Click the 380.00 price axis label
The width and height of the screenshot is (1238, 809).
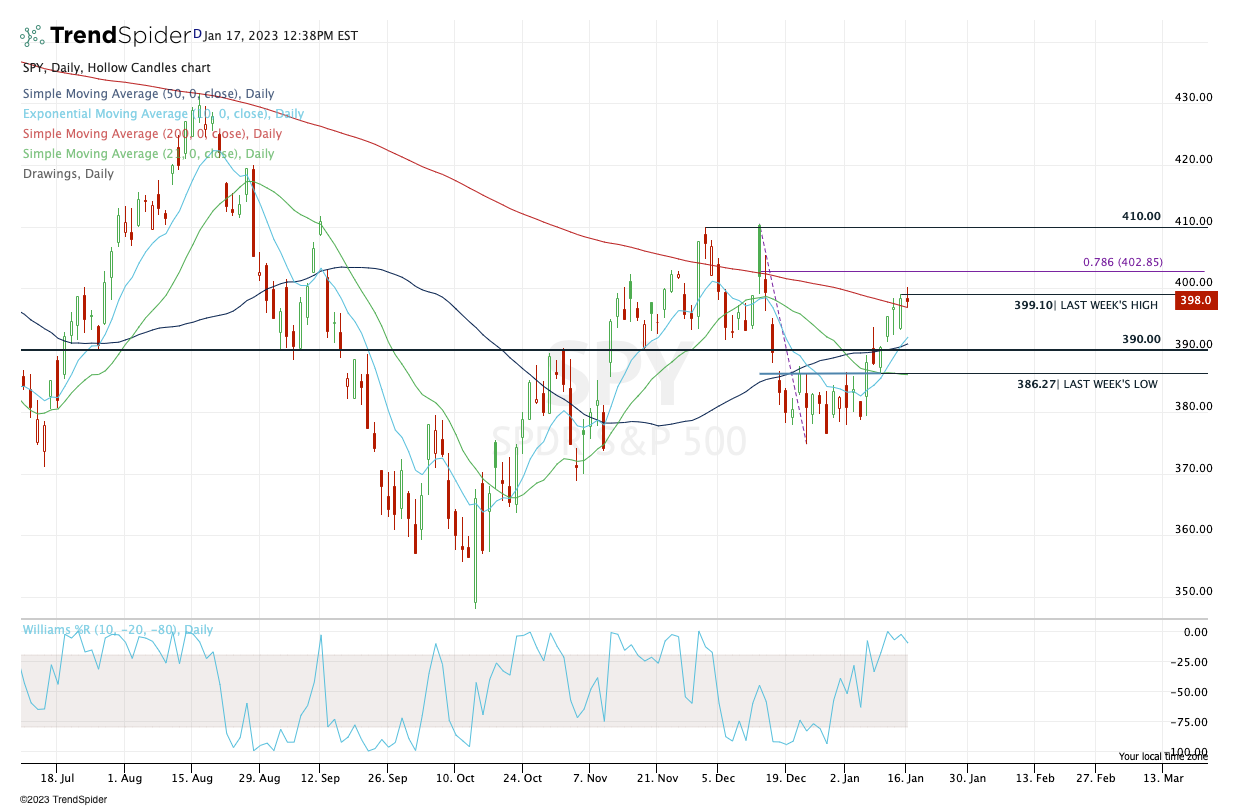click(1194, 406)
